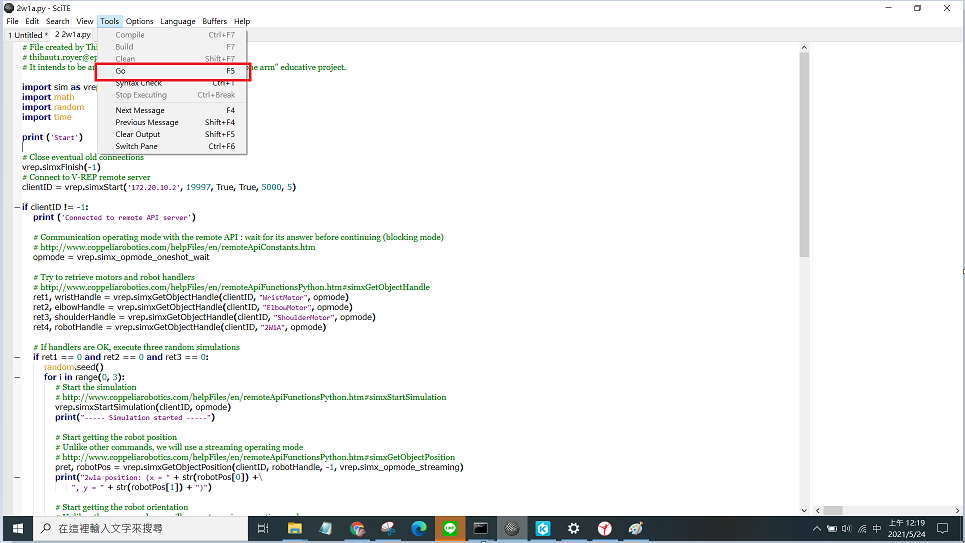Viewport: 965px width, 543px height.
Task: Open Microsoft Edge from the taskbar
Action: click(419, 528)
